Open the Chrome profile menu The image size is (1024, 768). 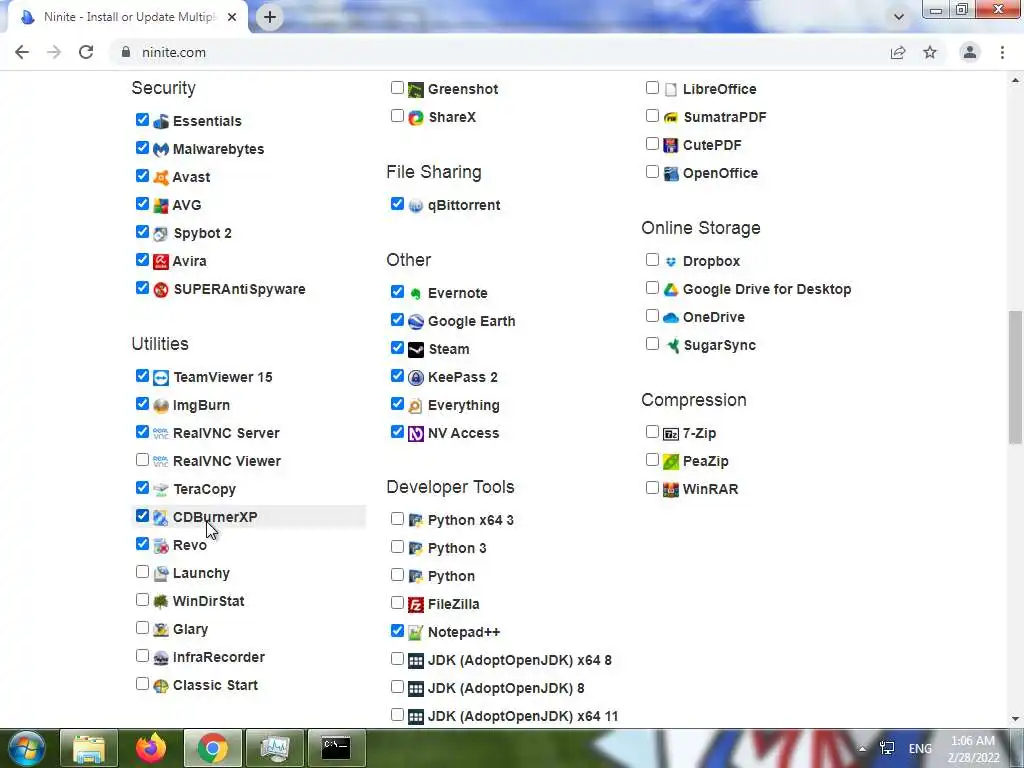click(x=970, y=52)
